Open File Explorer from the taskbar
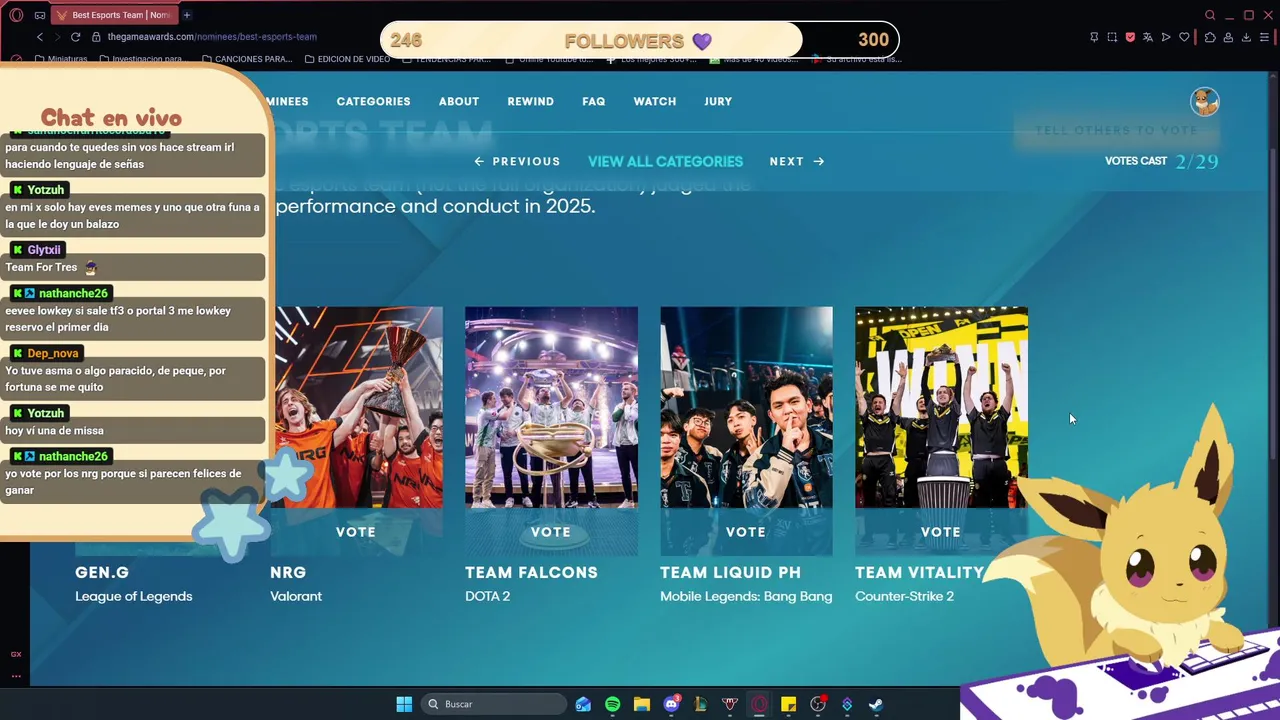The height and width of the screenshot is (720, 1280). click(x=642, y=704)
